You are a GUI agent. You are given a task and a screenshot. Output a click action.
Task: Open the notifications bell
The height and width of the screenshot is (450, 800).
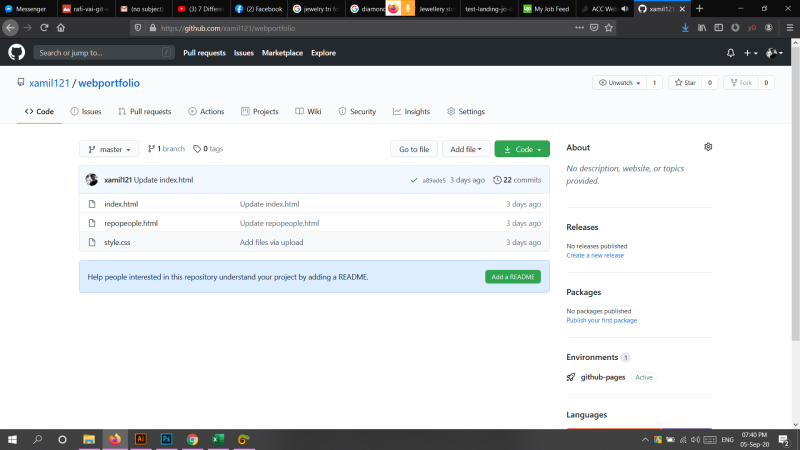tap(731, 52)
